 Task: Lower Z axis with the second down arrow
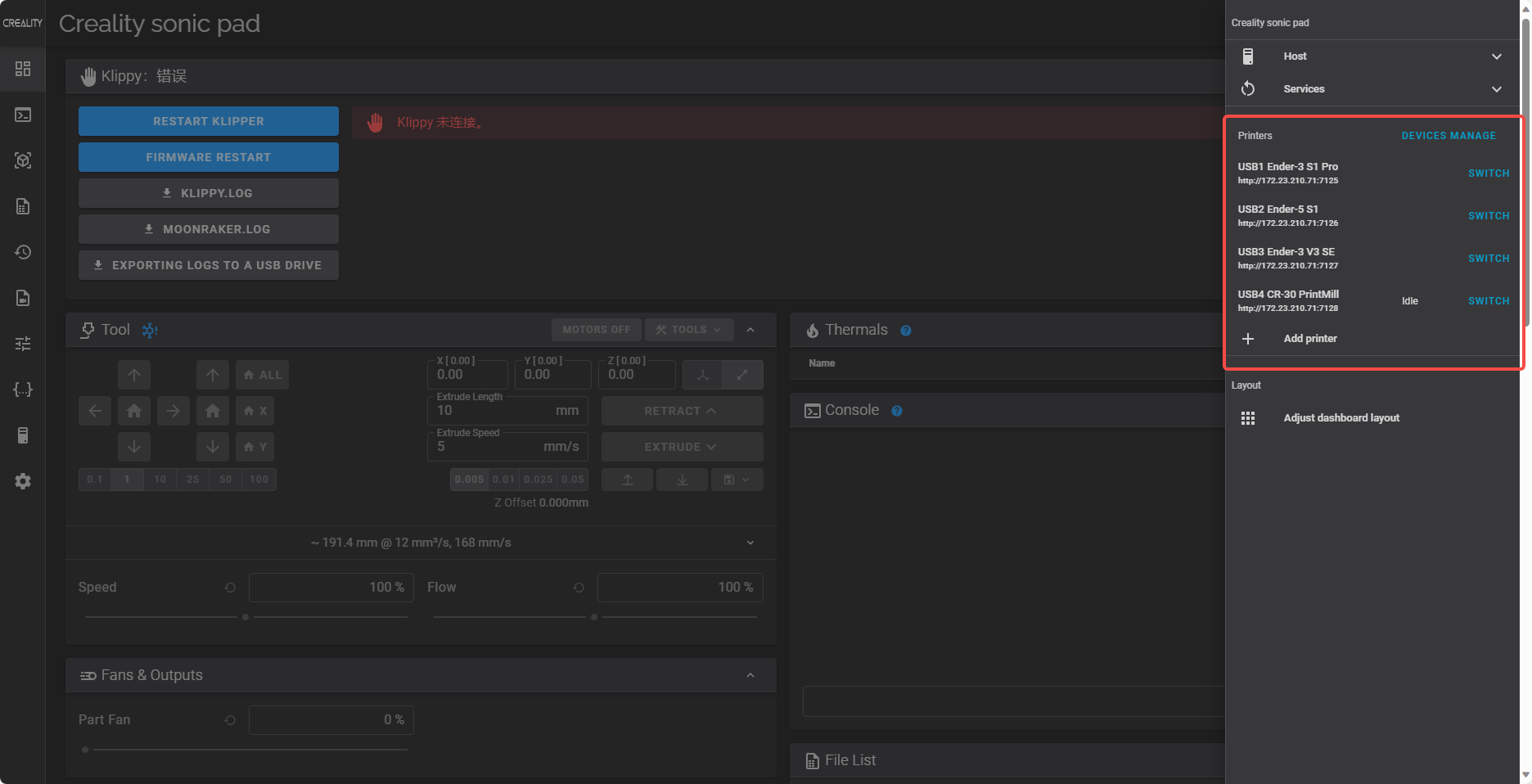point(213,447)
